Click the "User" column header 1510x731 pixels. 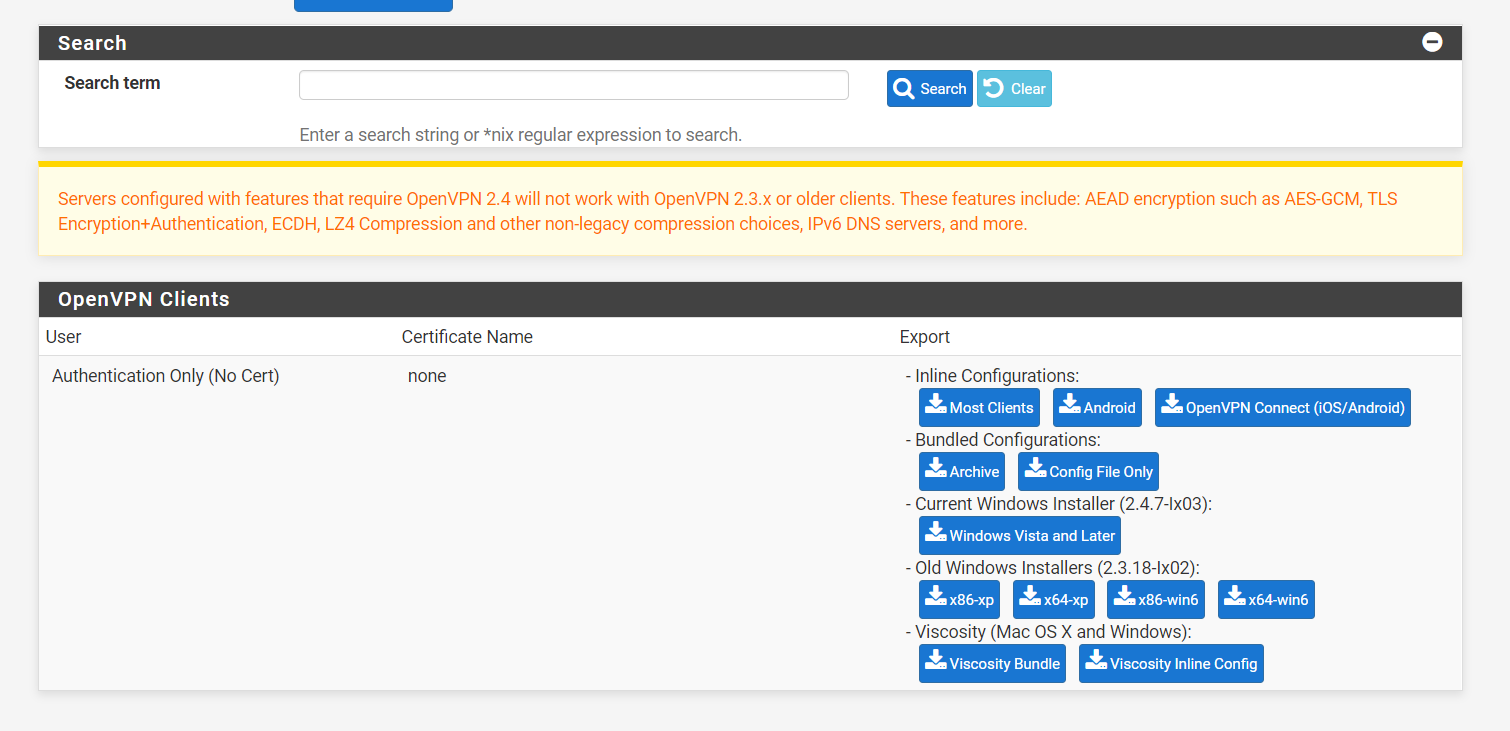[64, 337]
